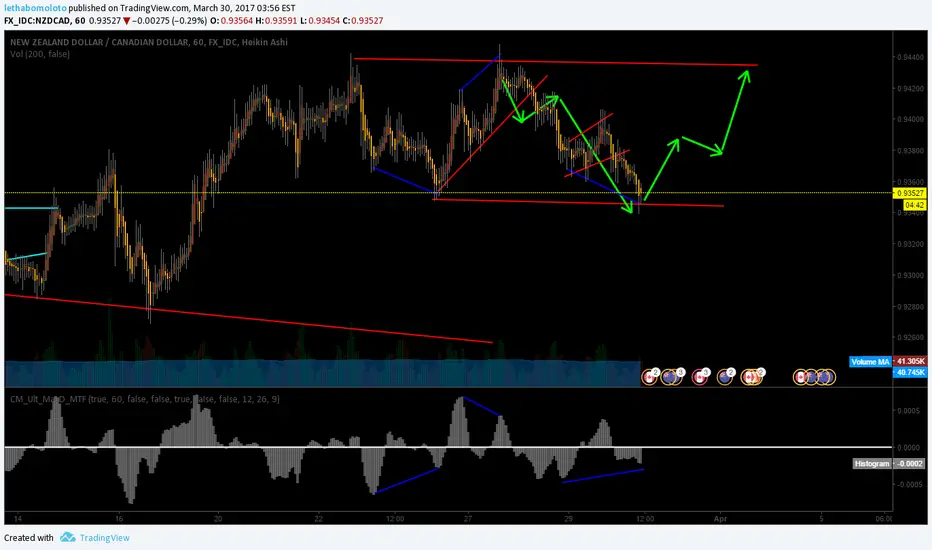The height and width of the screenshot is (550, 932).
Task: Click the -0.0005 histogram axis label
Action: (908, 485)
